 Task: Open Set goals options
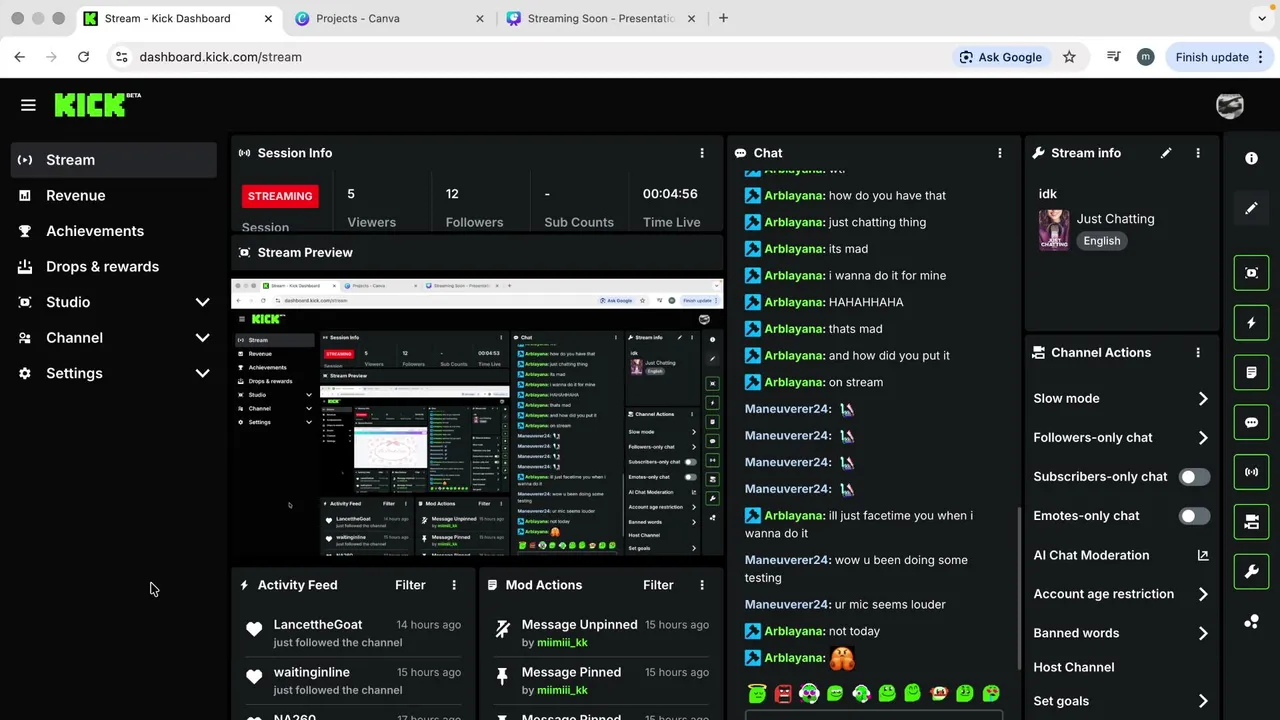tap(1121, 701)
